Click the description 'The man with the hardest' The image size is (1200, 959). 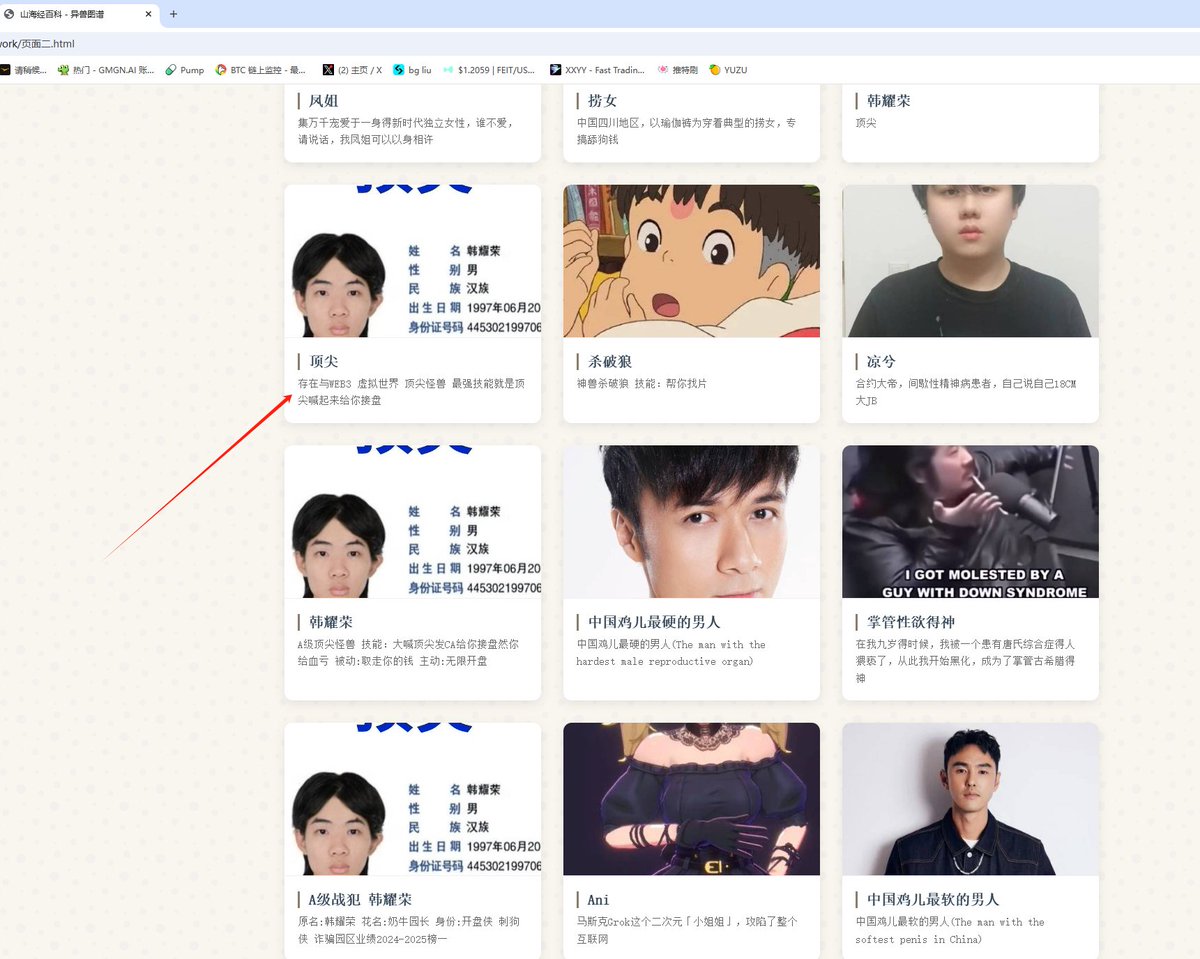671,653
